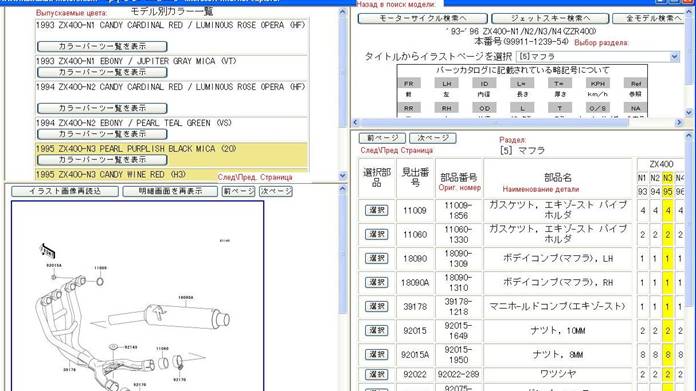Click 前ページ above the parts table
This screenshot has width=696, height=391.
(x=382, y=138)
